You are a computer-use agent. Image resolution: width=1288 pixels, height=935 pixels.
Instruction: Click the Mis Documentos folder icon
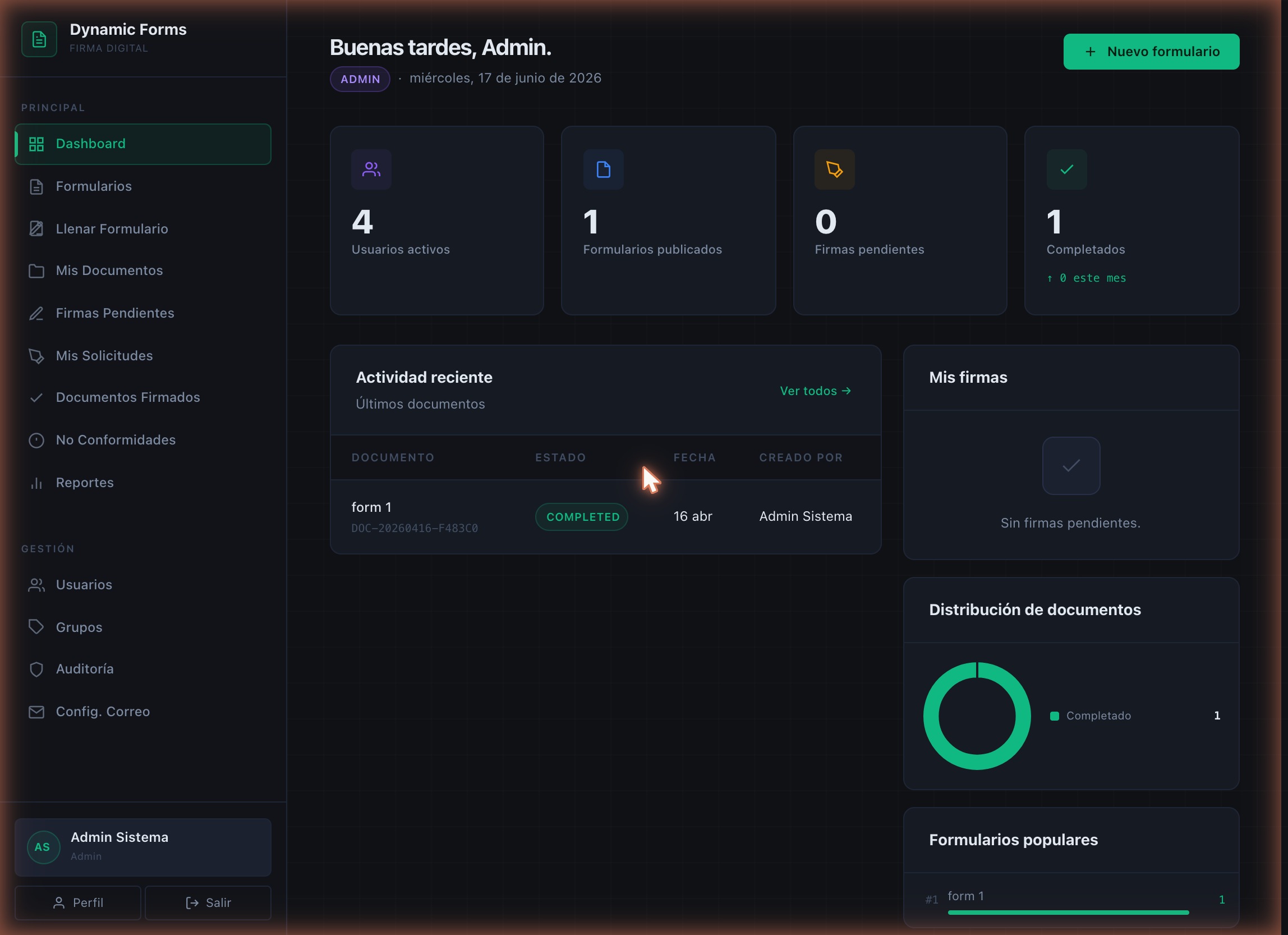[36, 271]
